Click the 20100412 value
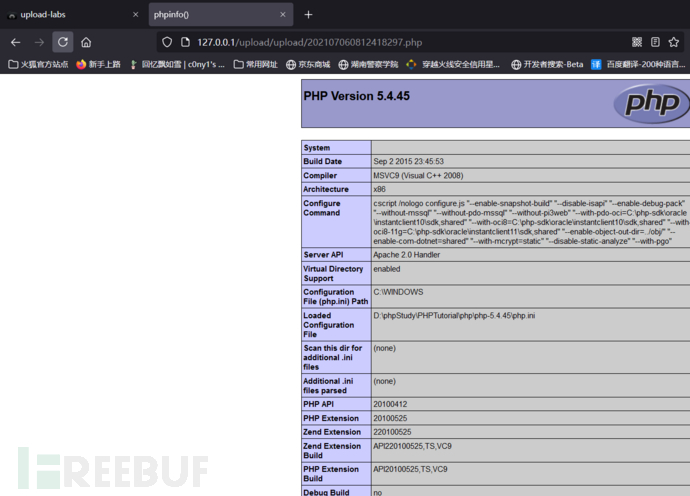The height and width of the screenshot is (496, 690). point(390,404)
